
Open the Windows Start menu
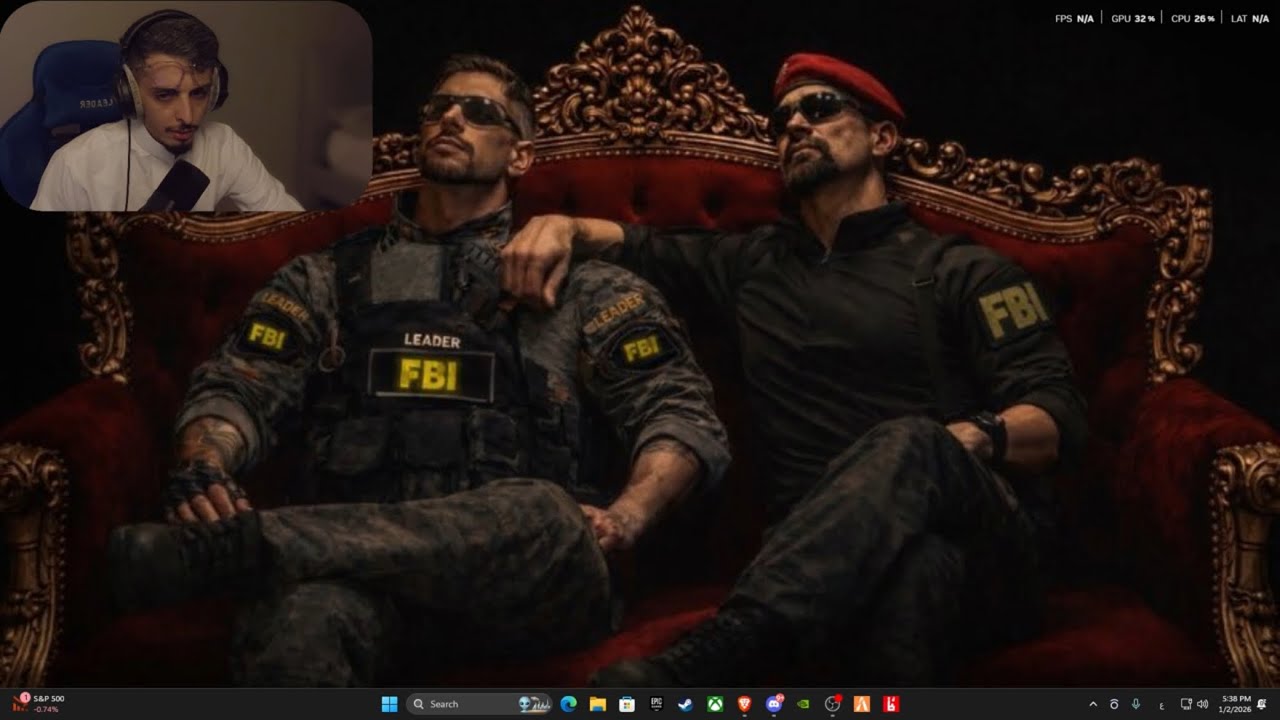(389, 704)
